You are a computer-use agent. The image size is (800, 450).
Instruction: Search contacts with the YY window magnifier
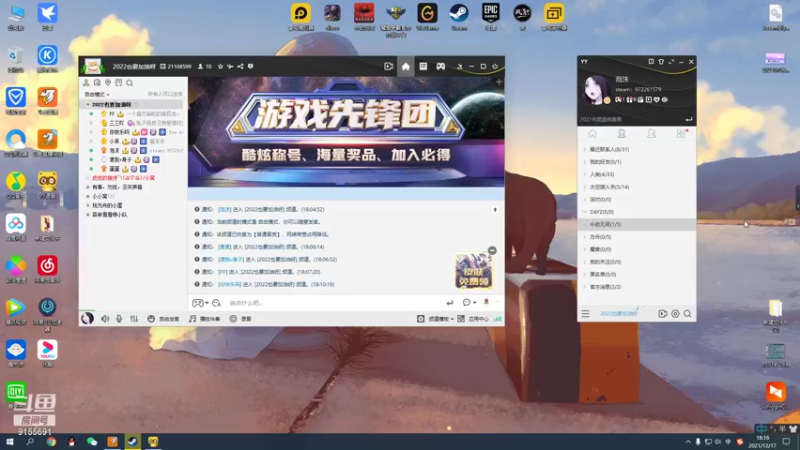pos(687,314)
